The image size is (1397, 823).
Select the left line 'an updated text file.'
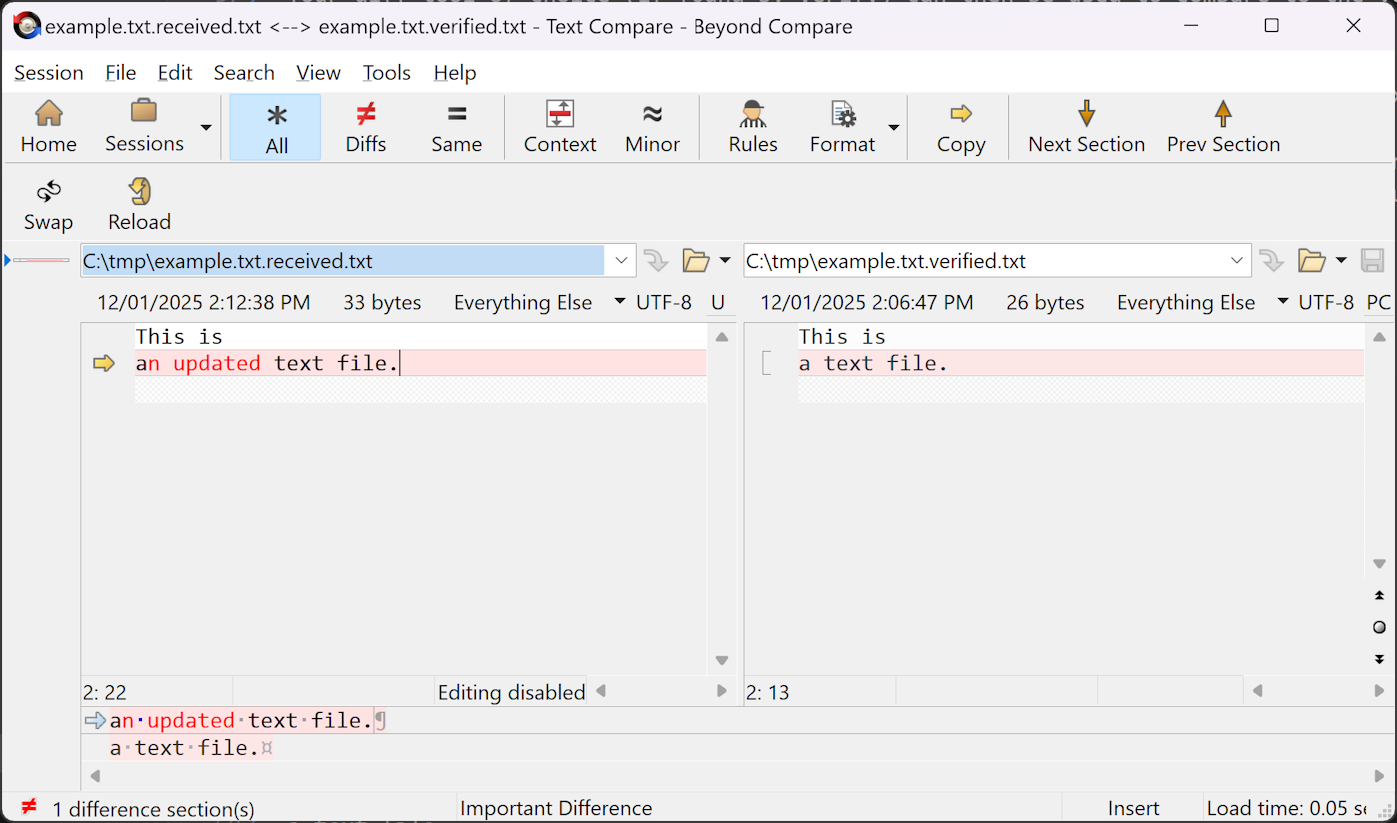tap(420, 363)
